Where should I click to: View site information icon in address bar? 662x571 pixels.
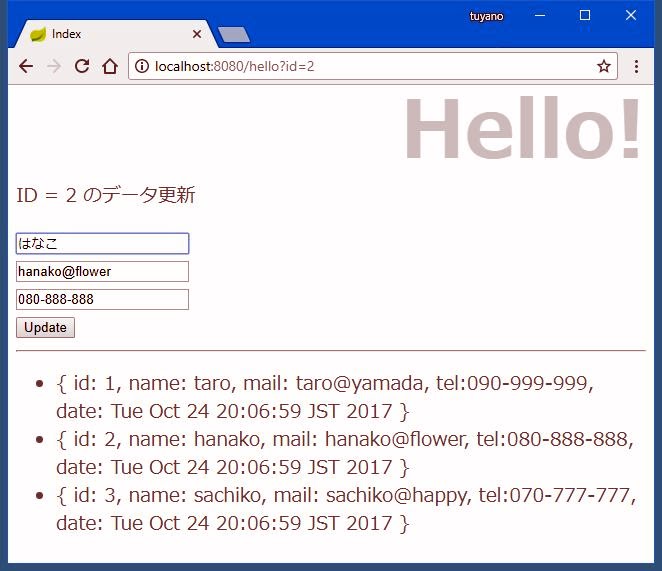pos(142,66)
